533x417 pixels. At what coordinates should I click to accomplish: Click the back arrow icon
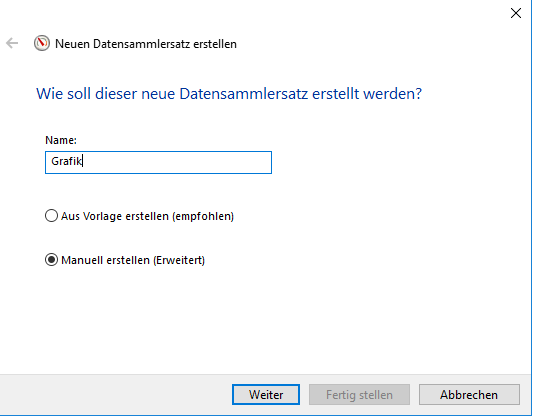click(x=12, y=43)
